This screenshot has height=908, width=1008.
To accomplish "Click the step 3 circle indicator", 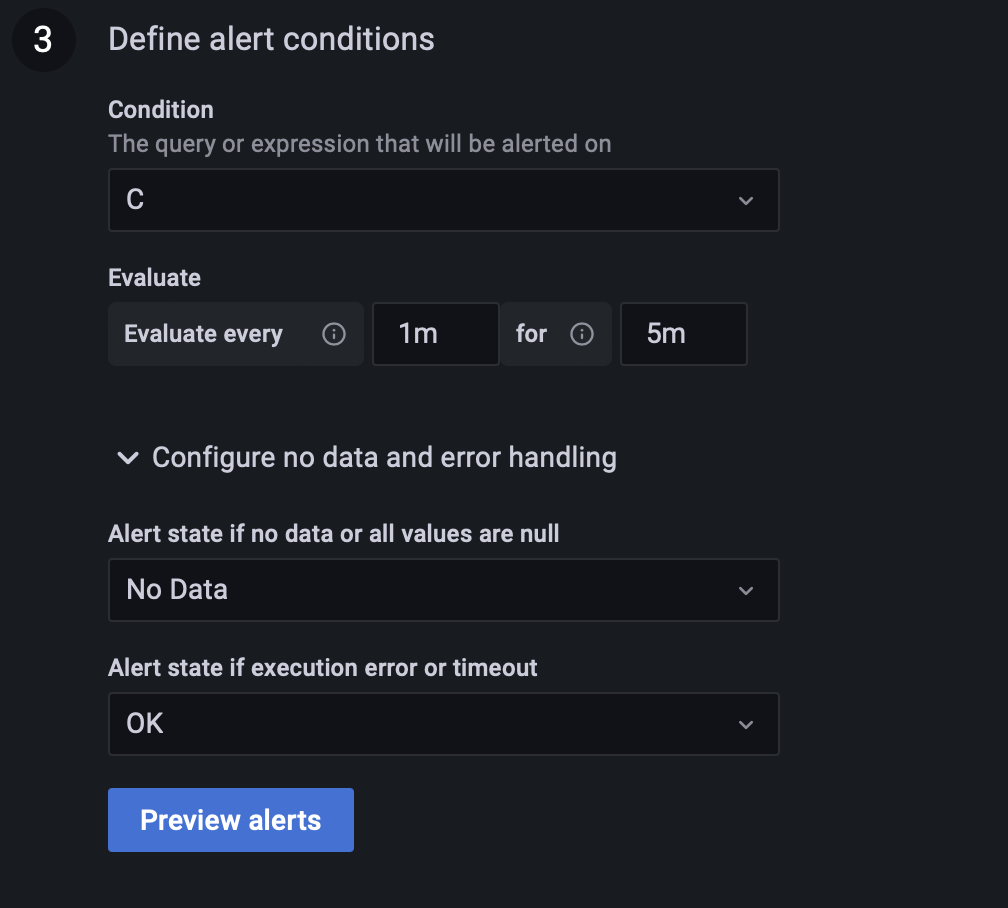I will point(43,40).
